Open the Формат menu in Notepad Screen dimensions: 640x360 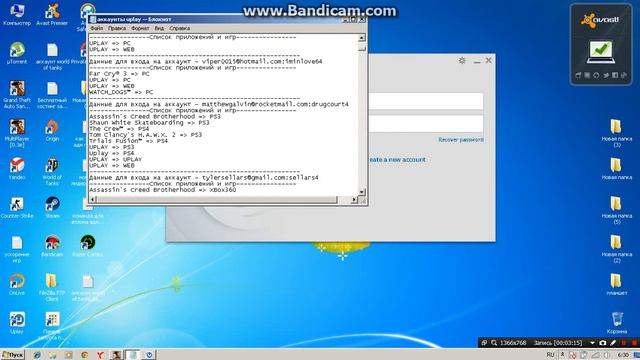tap(140, 28)
